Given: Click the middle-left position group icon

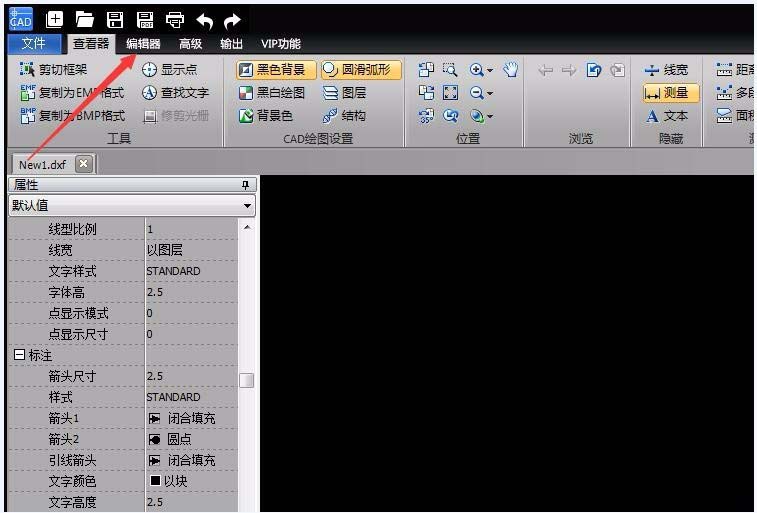Looking at the screenshot, I should point(426,93).
